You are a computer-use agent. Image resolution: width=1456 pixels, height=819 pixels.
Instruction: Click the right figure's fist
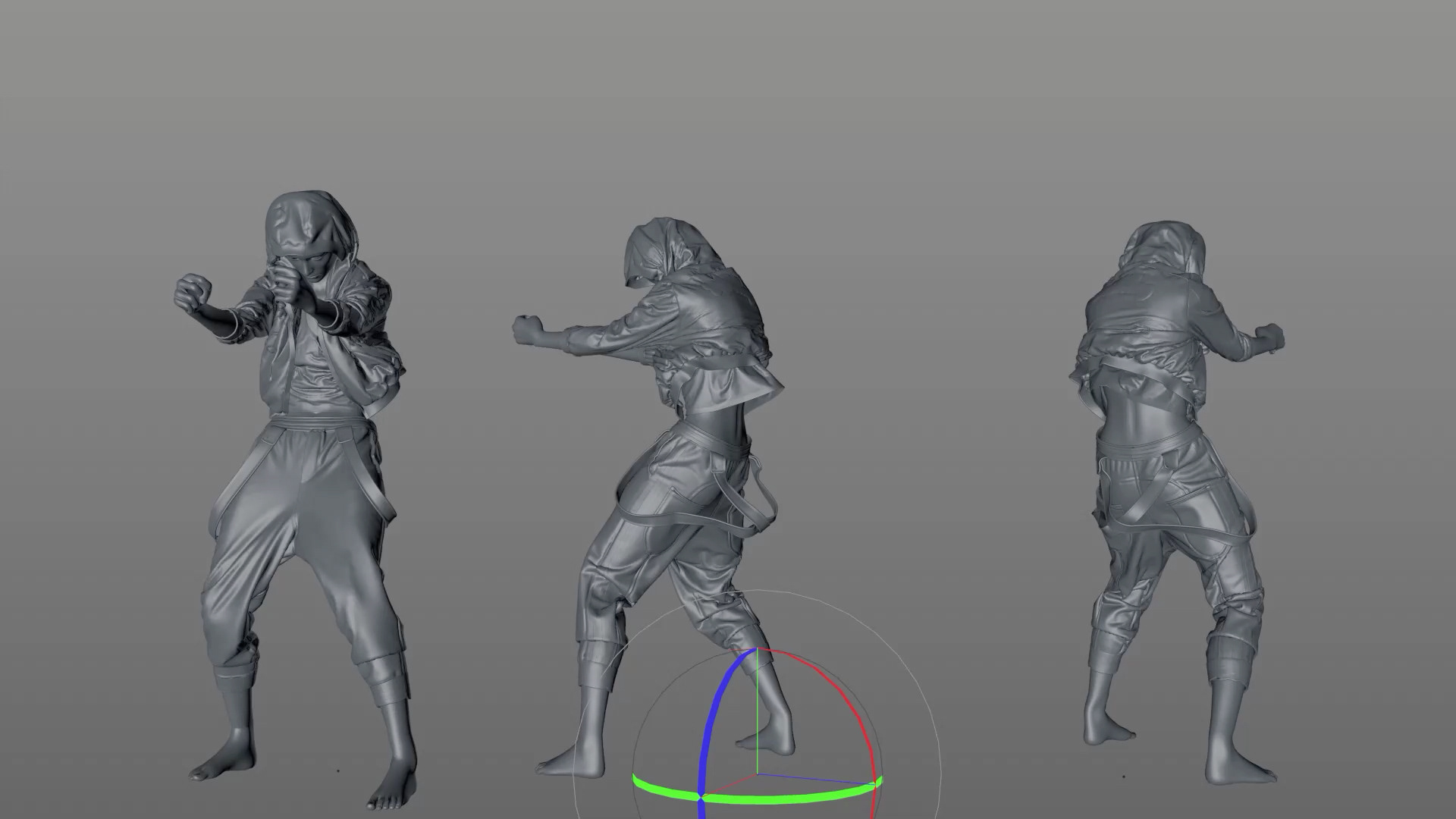point(1268,337)
